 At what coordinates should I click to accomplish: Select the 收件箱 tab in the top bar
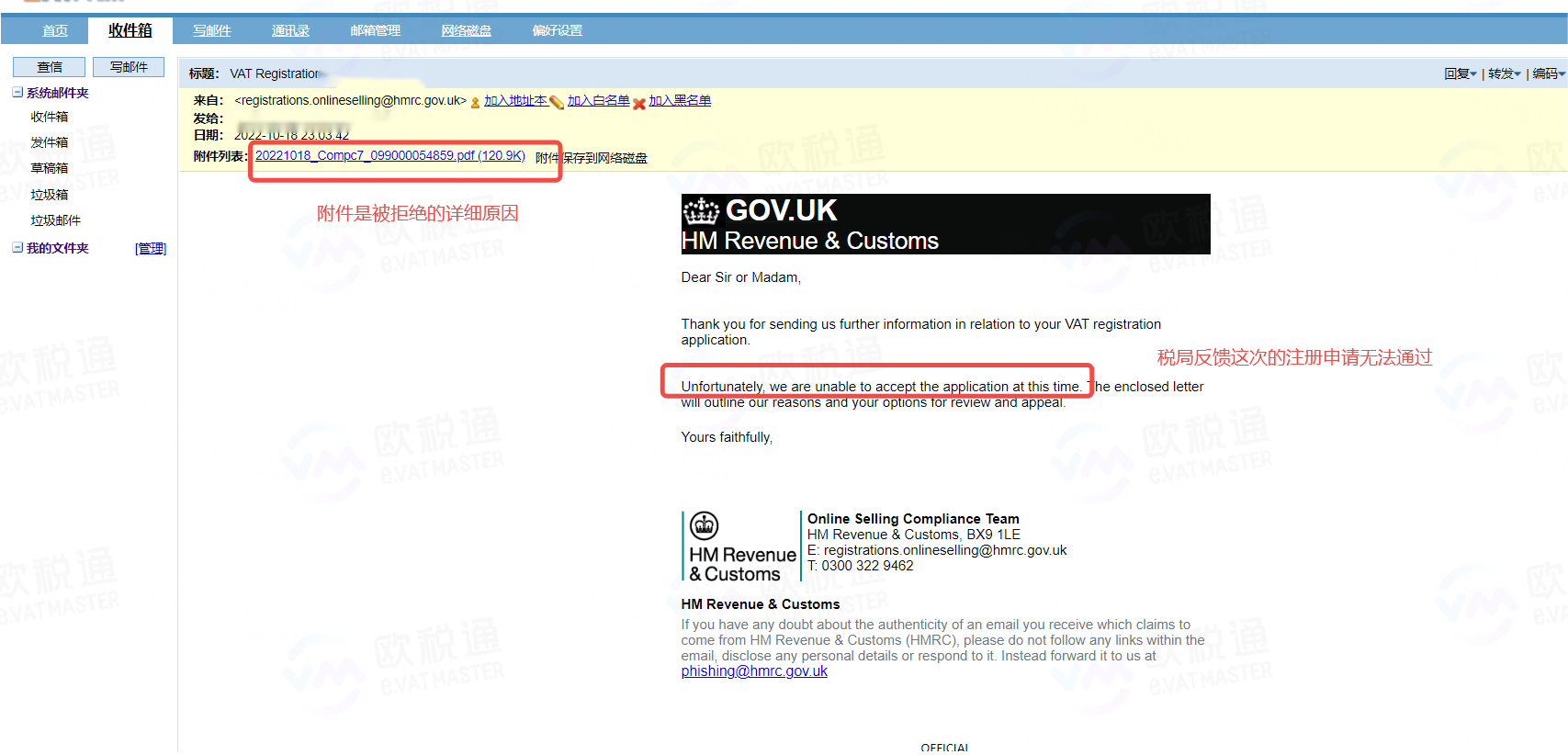[x=130, y=30]
